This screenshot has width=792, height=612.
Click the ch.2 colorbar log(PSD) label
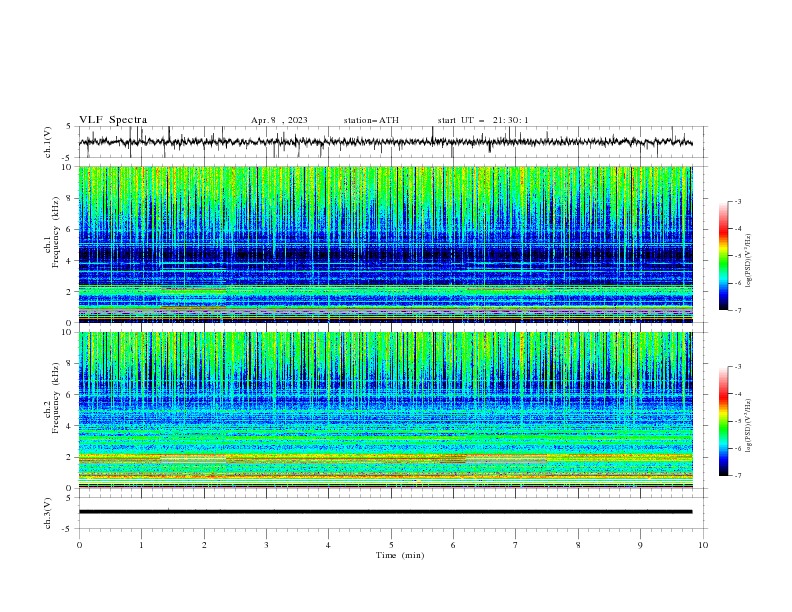[x=749, y=425]
